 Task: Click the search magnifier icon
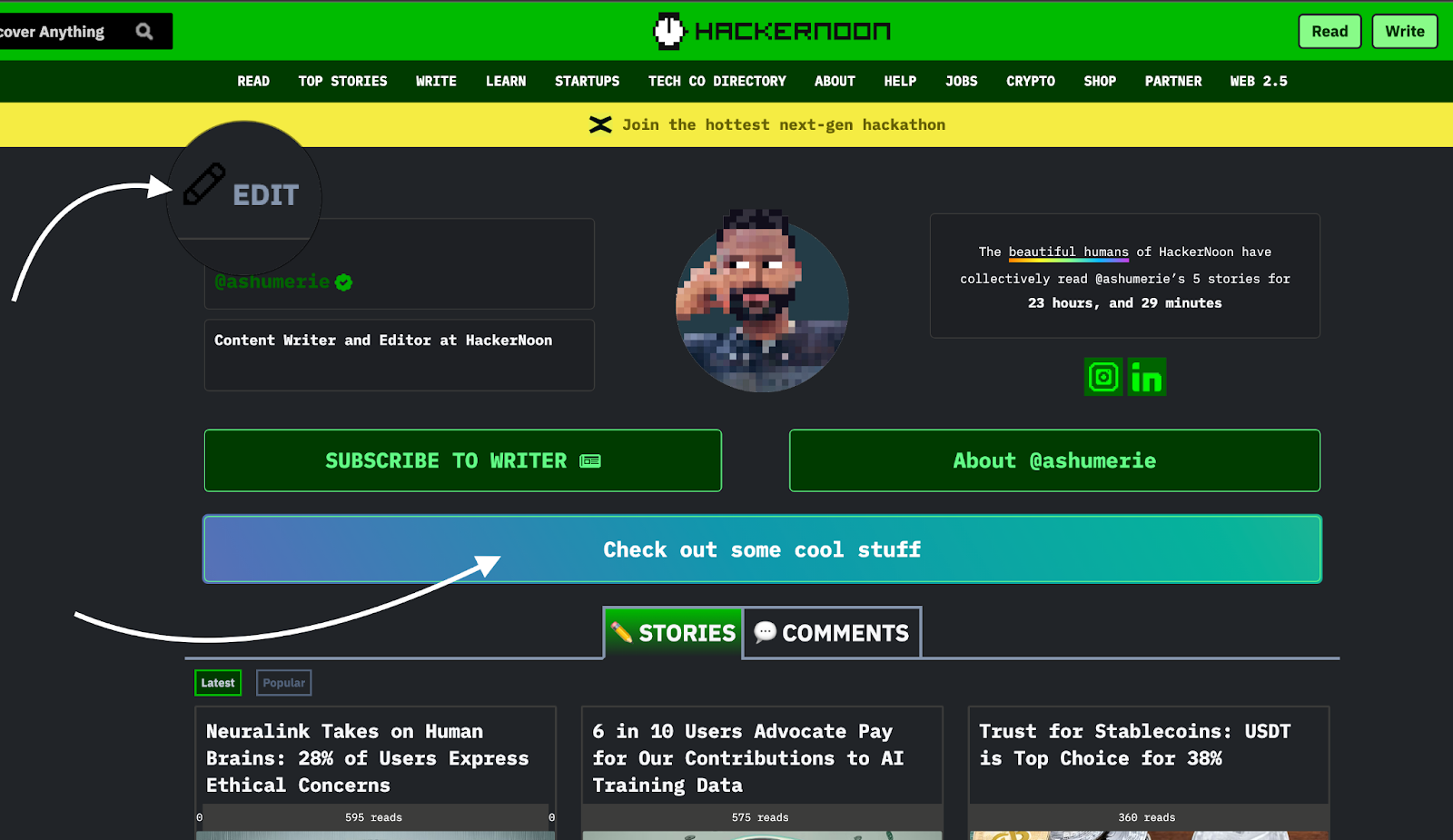pyautogui.click(x=144, y=32)
